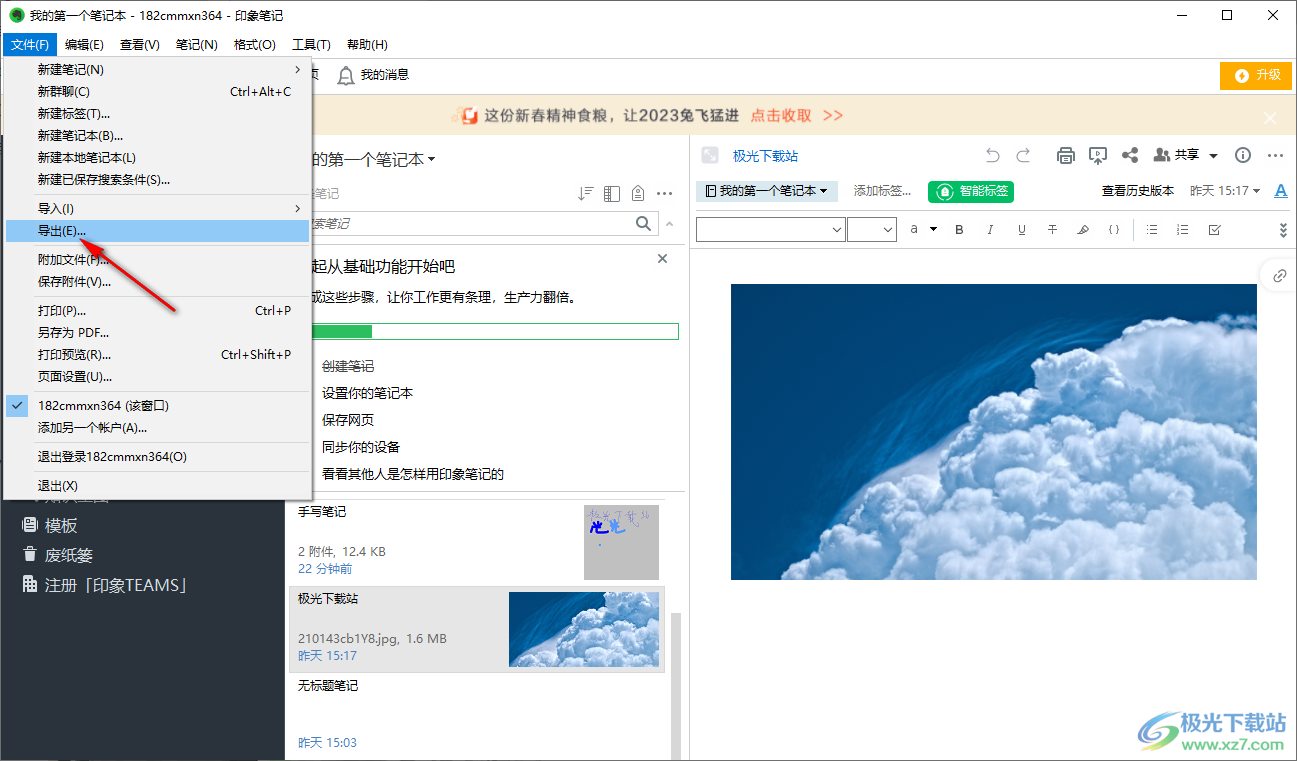This screenshot has width=1297, height=761.
Task: Toggle checked account 182cmmxn364 (该窗口)
Action: click(x=158, y=406)
